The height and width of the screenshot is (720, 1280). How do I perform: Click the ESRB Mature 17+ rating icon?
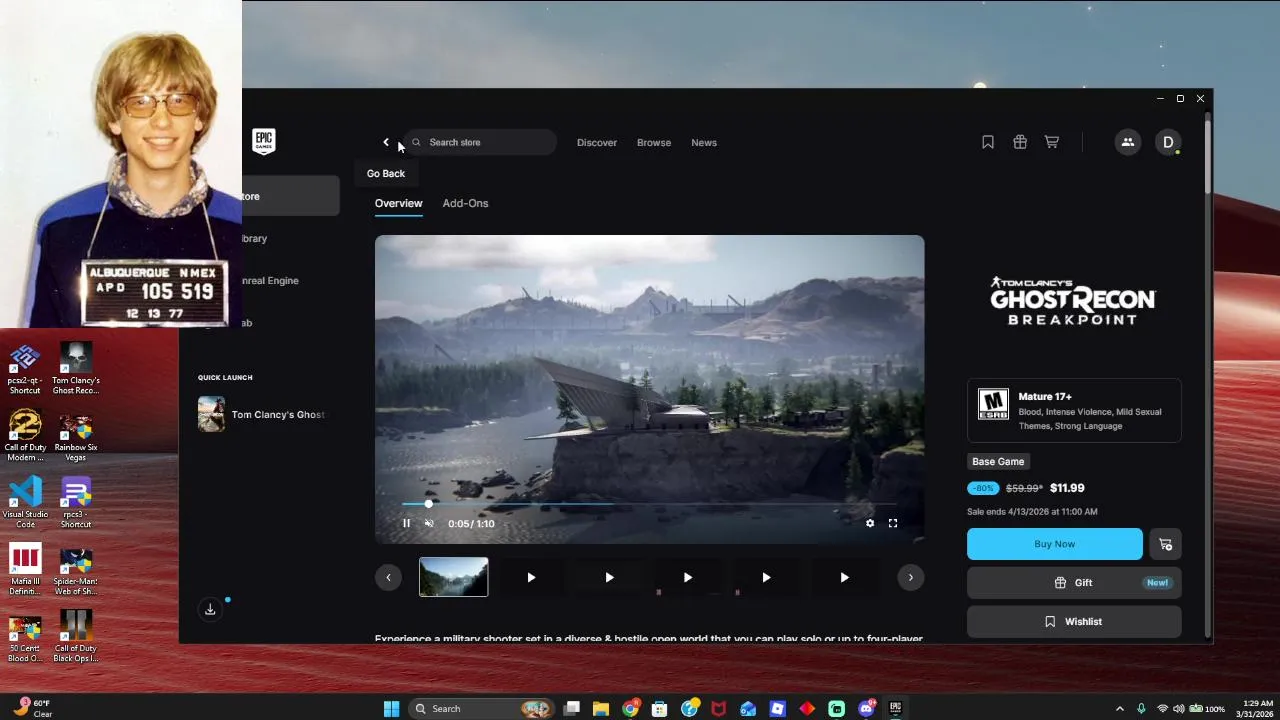click(x=993, y=404)
